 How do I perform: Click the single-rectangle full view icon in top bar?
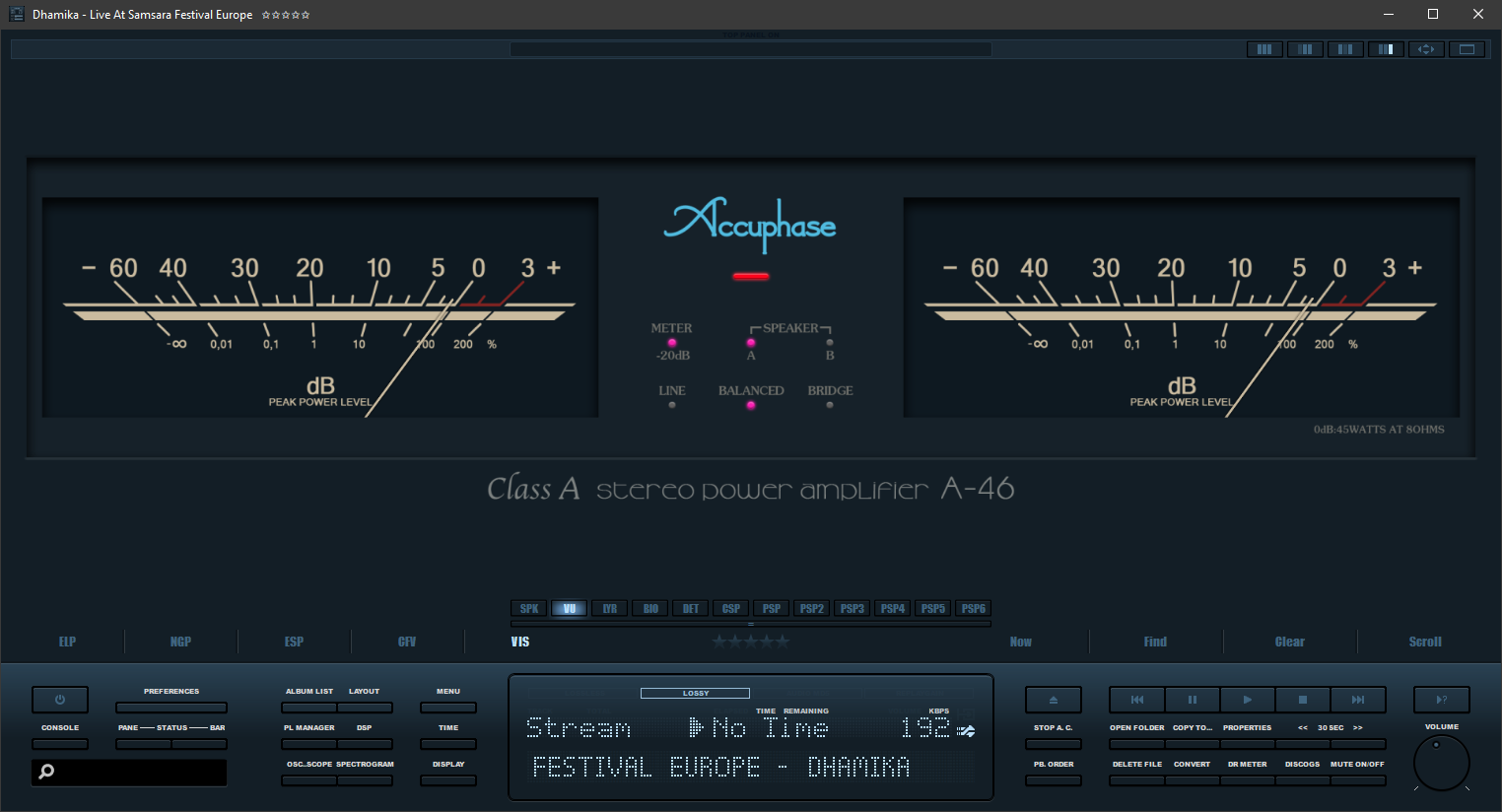1468,49
